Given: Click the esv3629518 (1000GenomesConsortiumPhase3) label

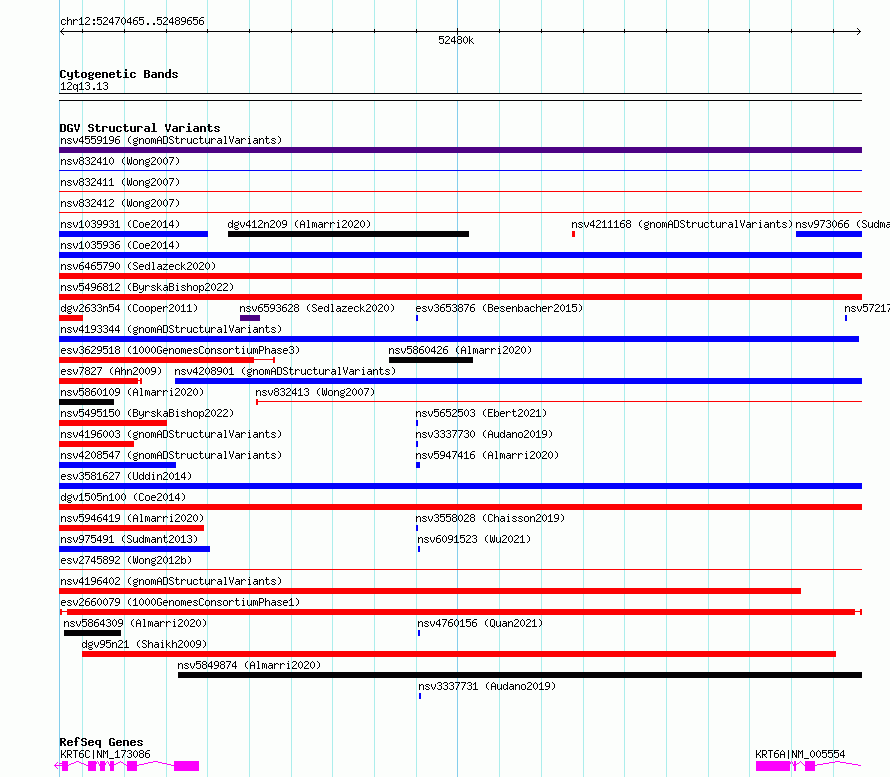Looking at the screenshot, I should coord(180,350).
